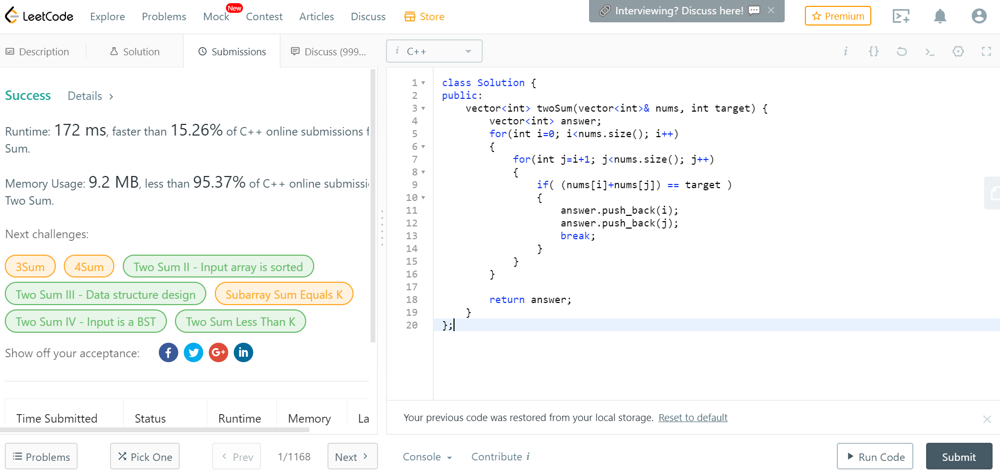This screenshot has width=1000, height=471.
Task: Enter fullscreen editor mode
Action: (986, 51)
